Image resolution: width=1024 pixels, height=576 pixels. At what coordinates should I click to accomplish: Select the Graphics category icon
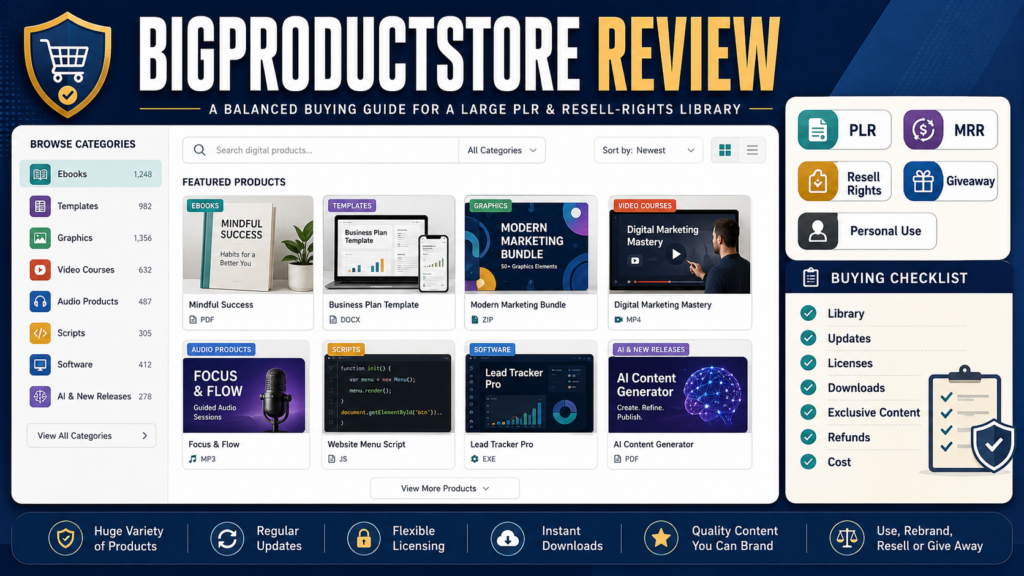(40, 238)
